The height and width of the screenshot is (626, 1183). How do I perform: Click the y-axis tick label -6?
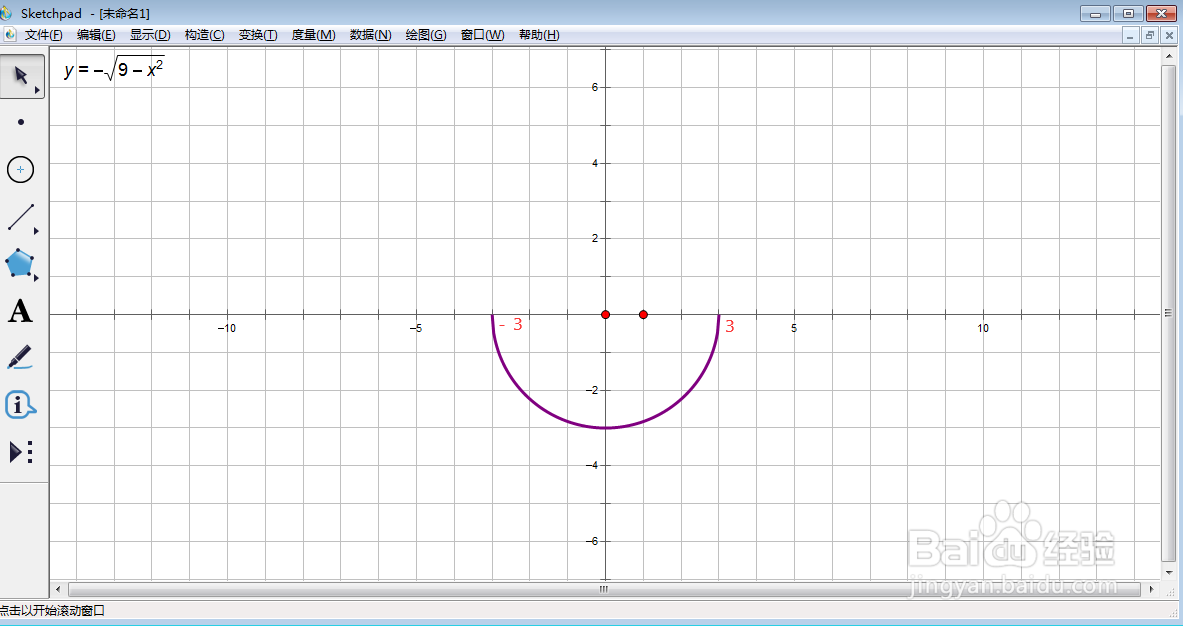pyautogui.click(x=592, y=541)
